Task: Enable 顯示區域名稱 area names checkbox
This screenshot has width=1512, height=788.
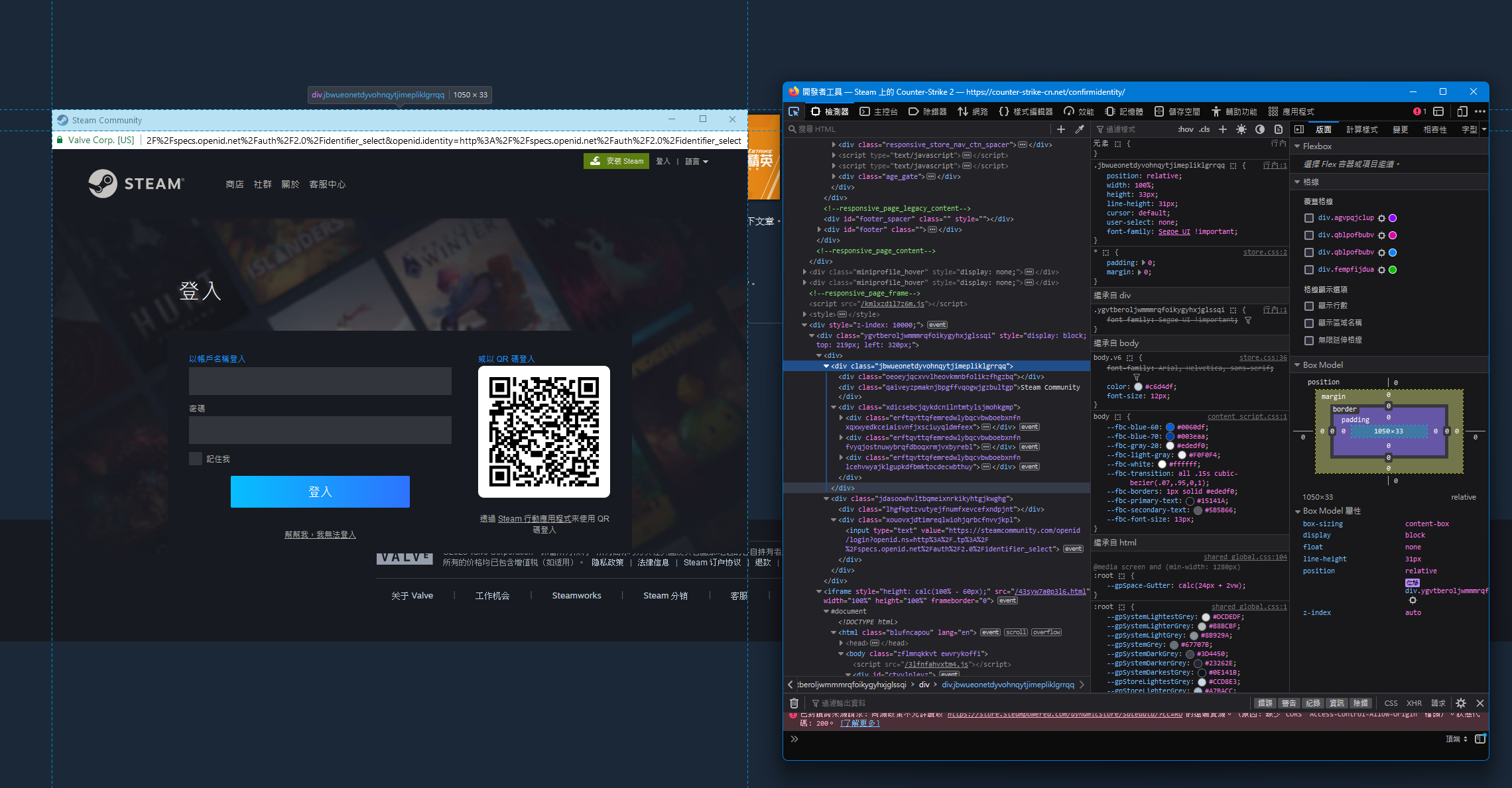Action: pos(1309,323)
